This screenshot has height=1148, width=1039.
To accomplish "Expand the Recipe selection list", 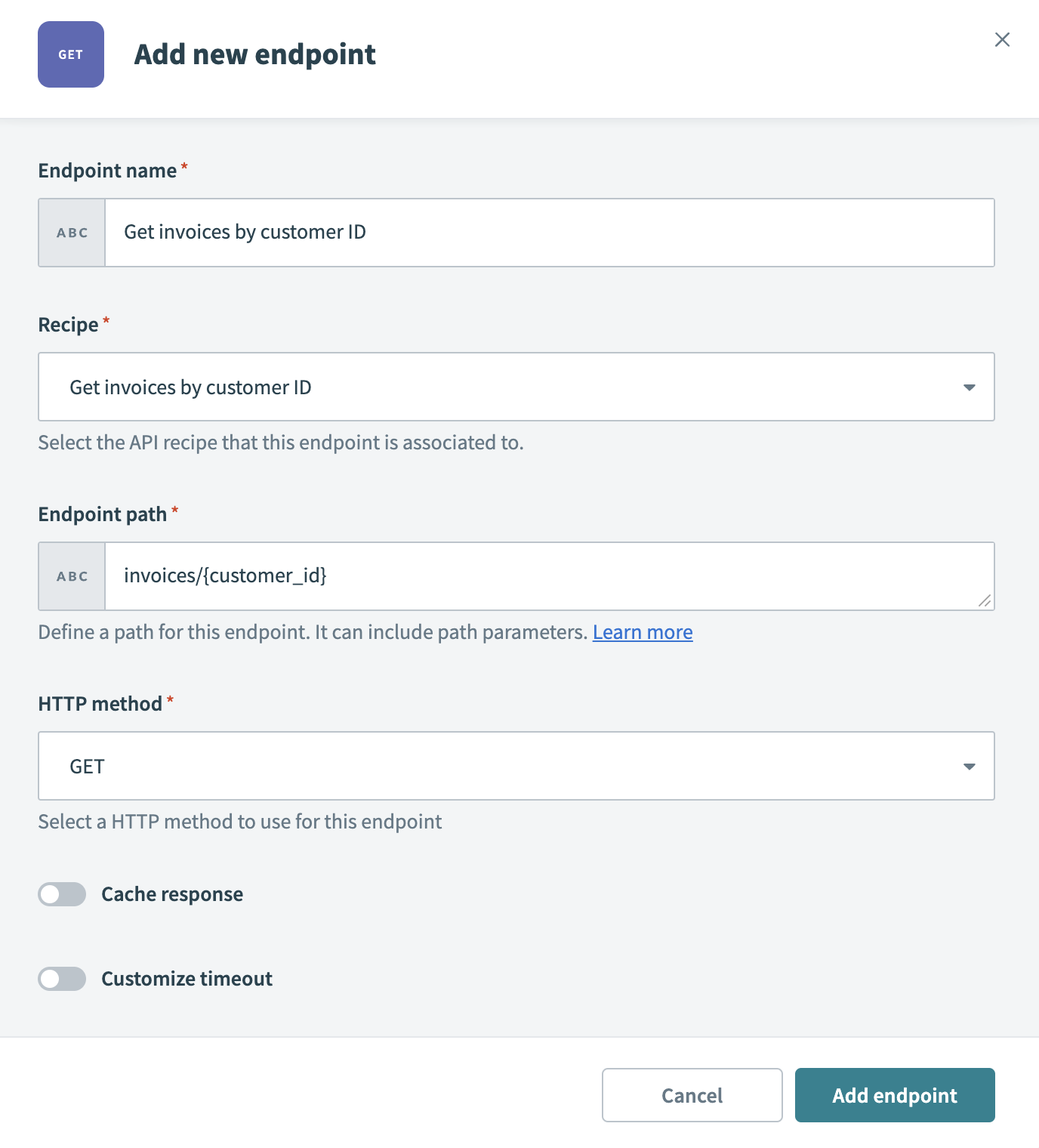I will 516,387.
